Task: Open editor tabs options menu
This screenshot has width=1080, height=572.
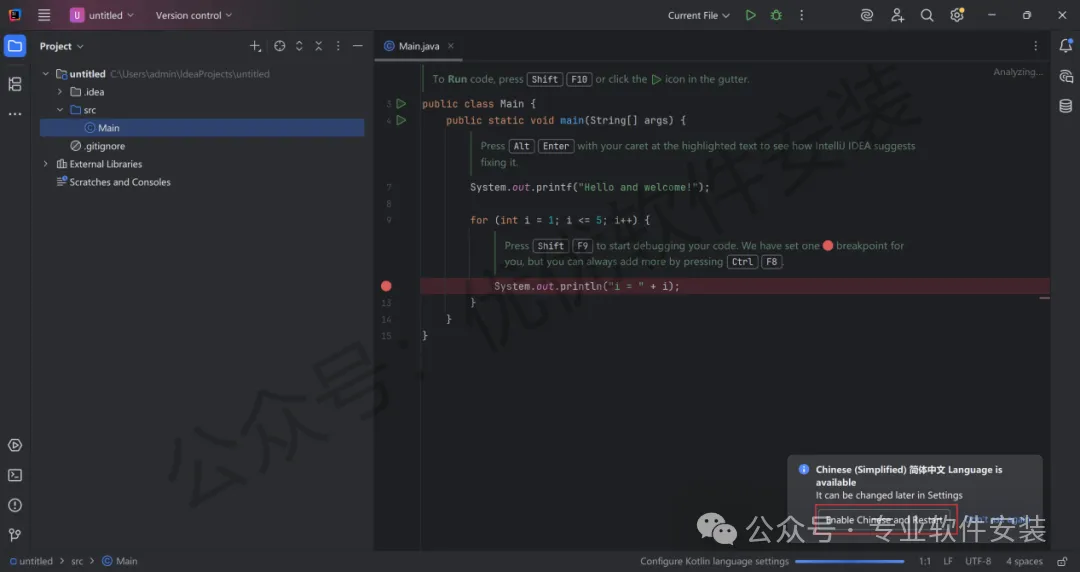Action: click(x=1035, y=46)
